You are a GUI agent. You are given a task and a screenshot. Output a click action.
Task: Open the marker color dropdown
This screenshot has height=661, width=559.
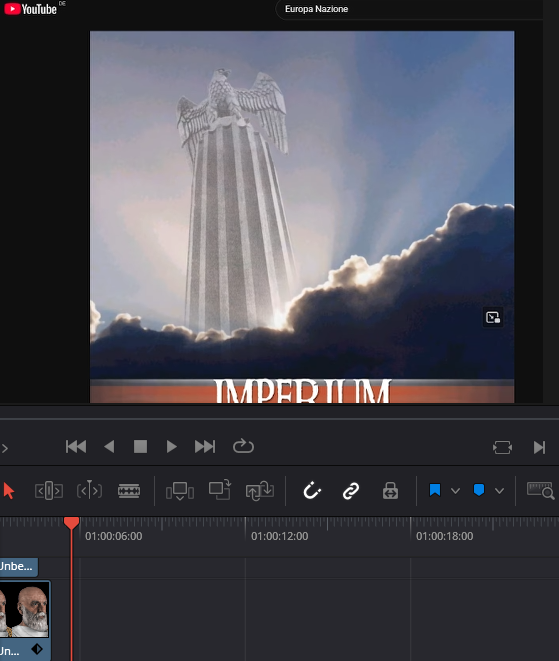pos(500,491)
